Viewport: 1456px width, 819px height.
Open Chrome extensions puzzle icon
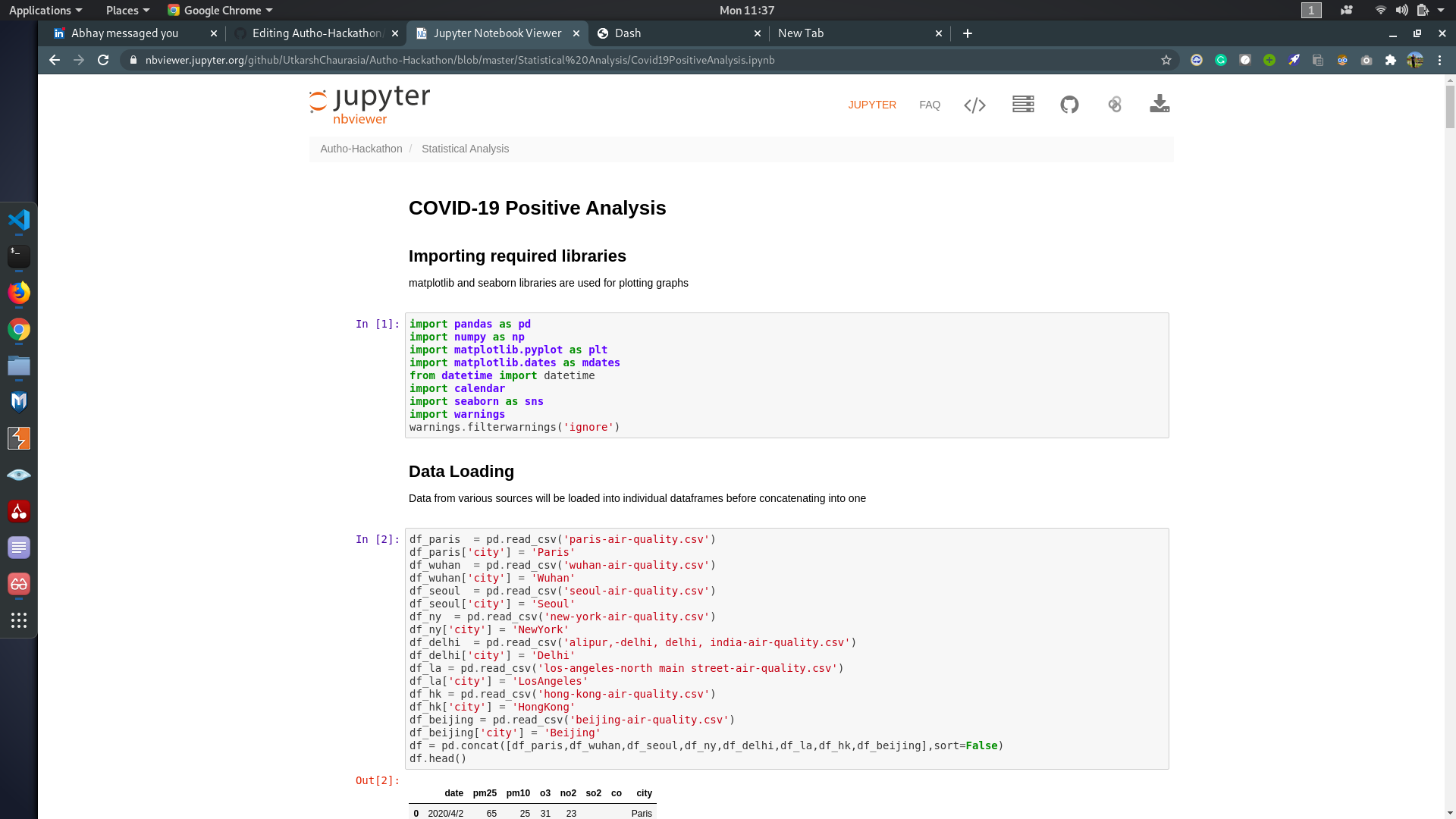point(1391,60)
